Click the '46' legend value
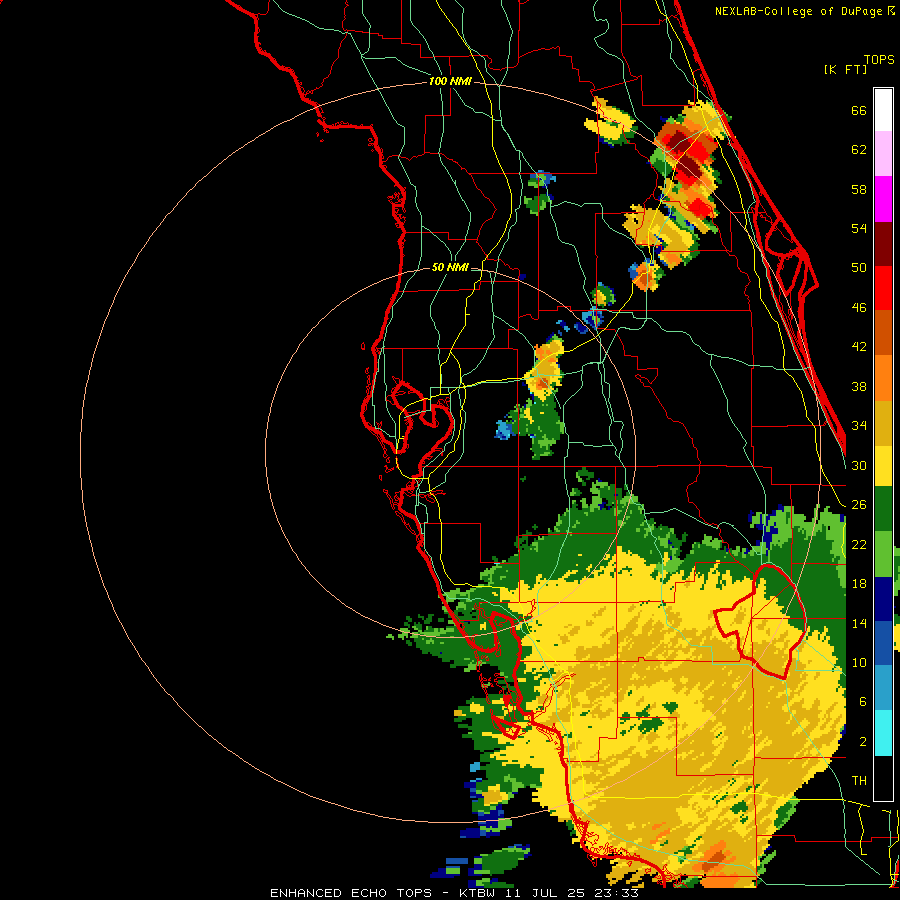 click(859, 307)
